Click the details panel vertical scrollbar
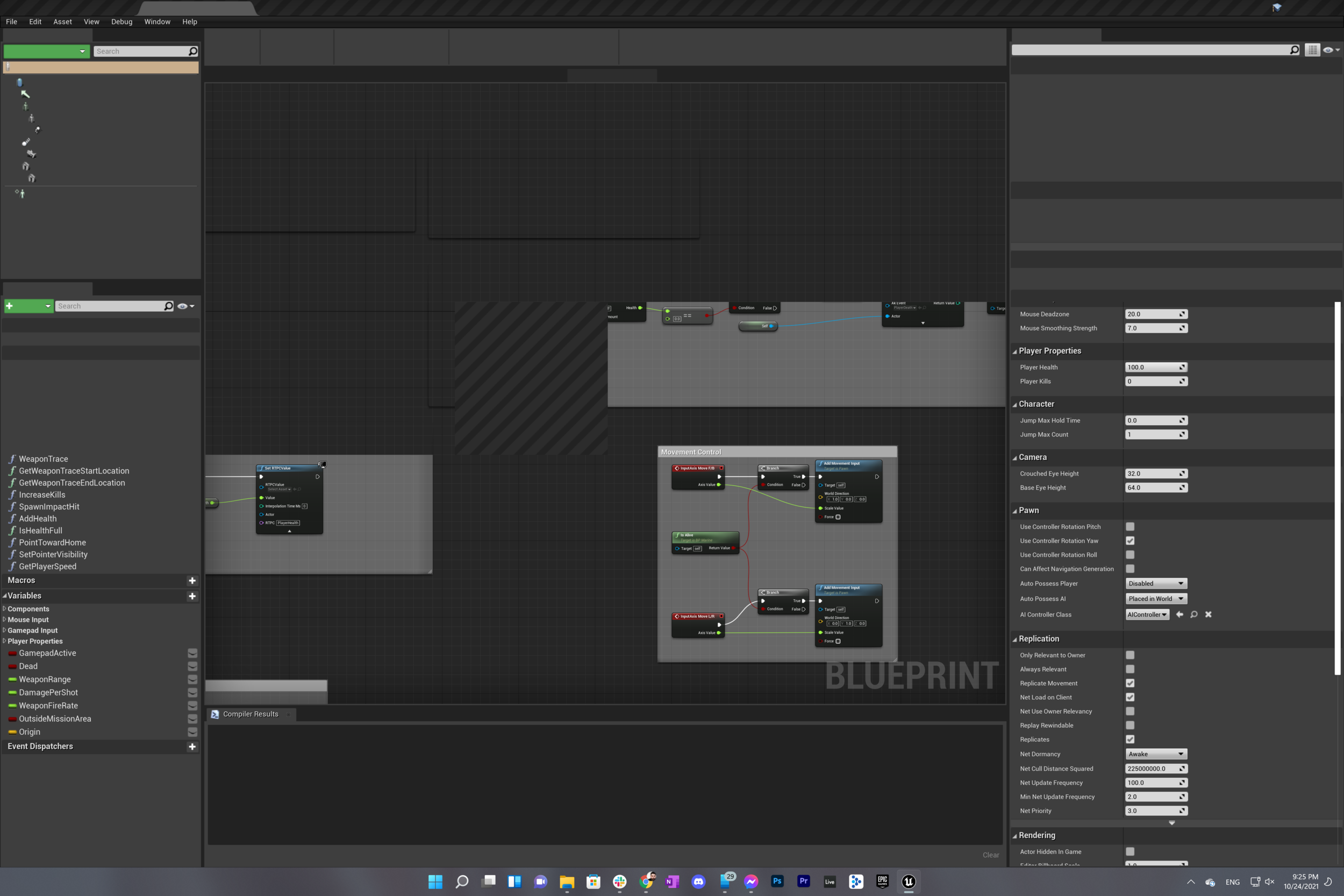The width and height of the screenshot is (1344, 896). click(x=1337, y=489)
